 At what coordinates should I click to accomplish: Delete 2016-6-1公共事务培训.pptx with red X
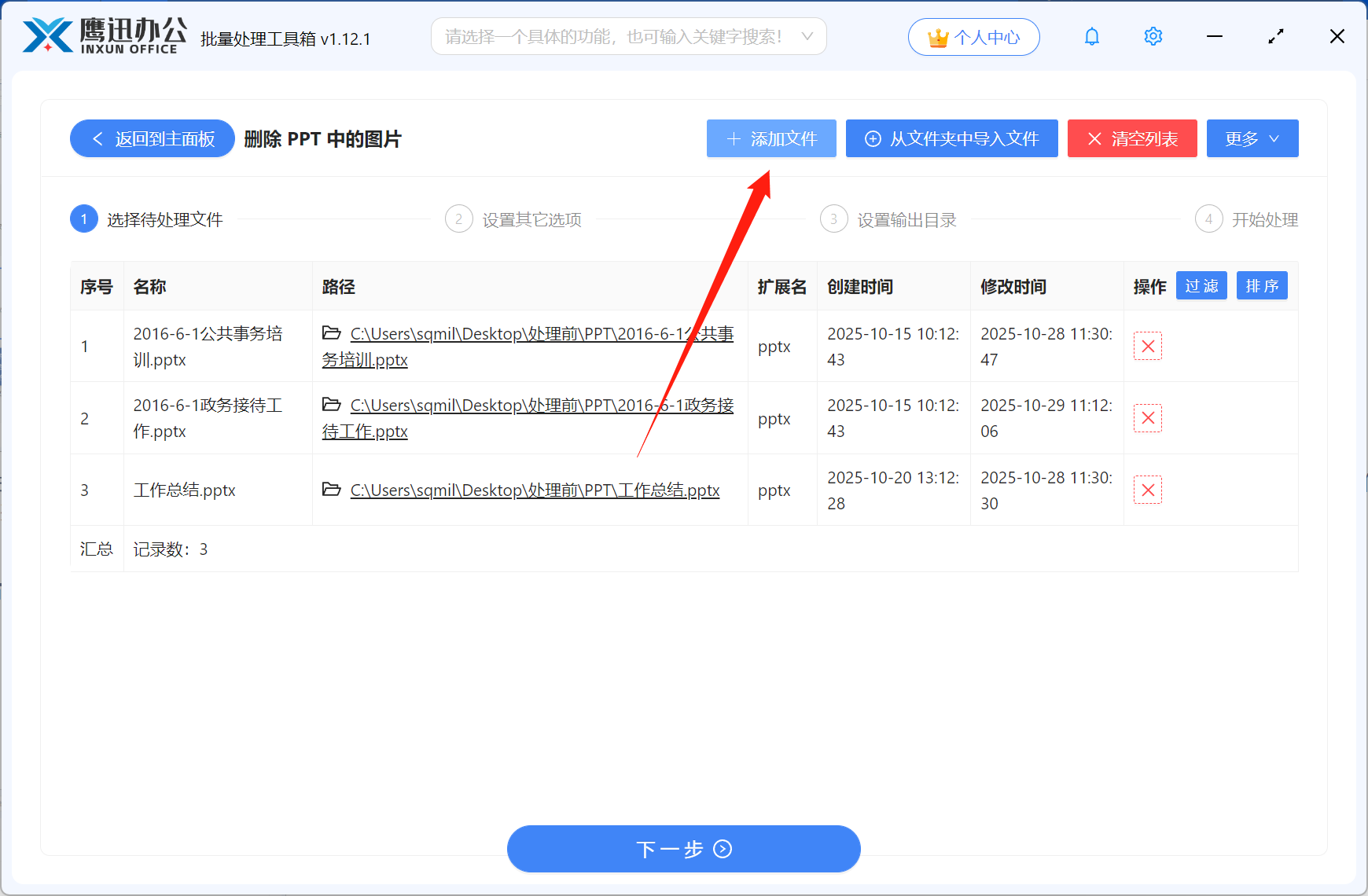[1147, 346]
